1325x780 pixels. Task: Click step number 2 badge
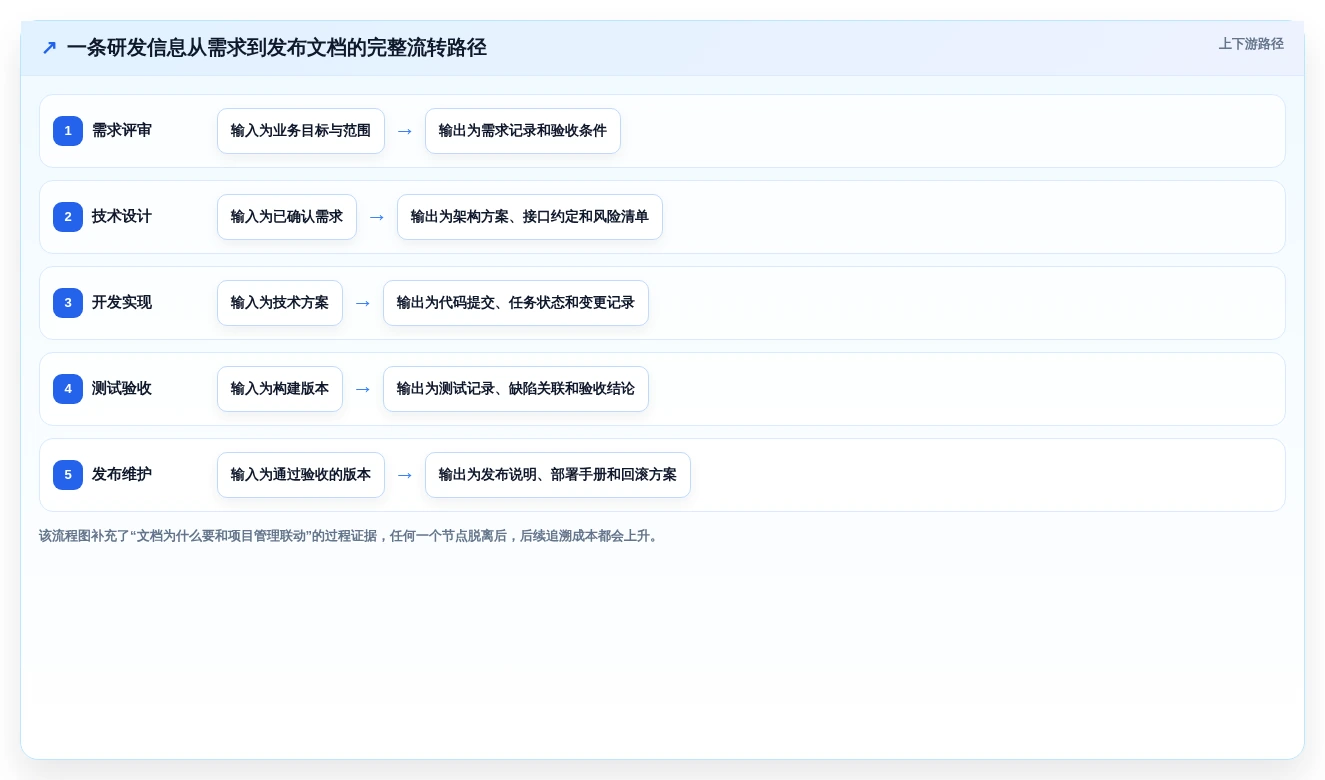click(x=68, y=217)
